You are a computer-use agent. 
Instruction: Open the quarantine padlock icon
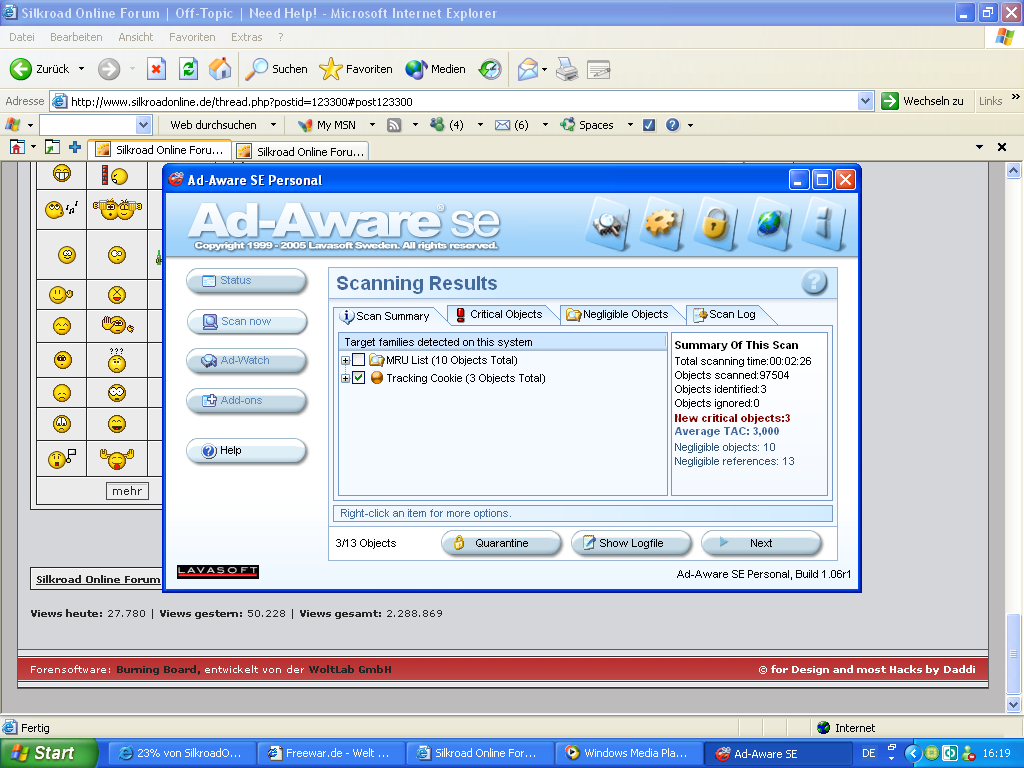point(713,223)
